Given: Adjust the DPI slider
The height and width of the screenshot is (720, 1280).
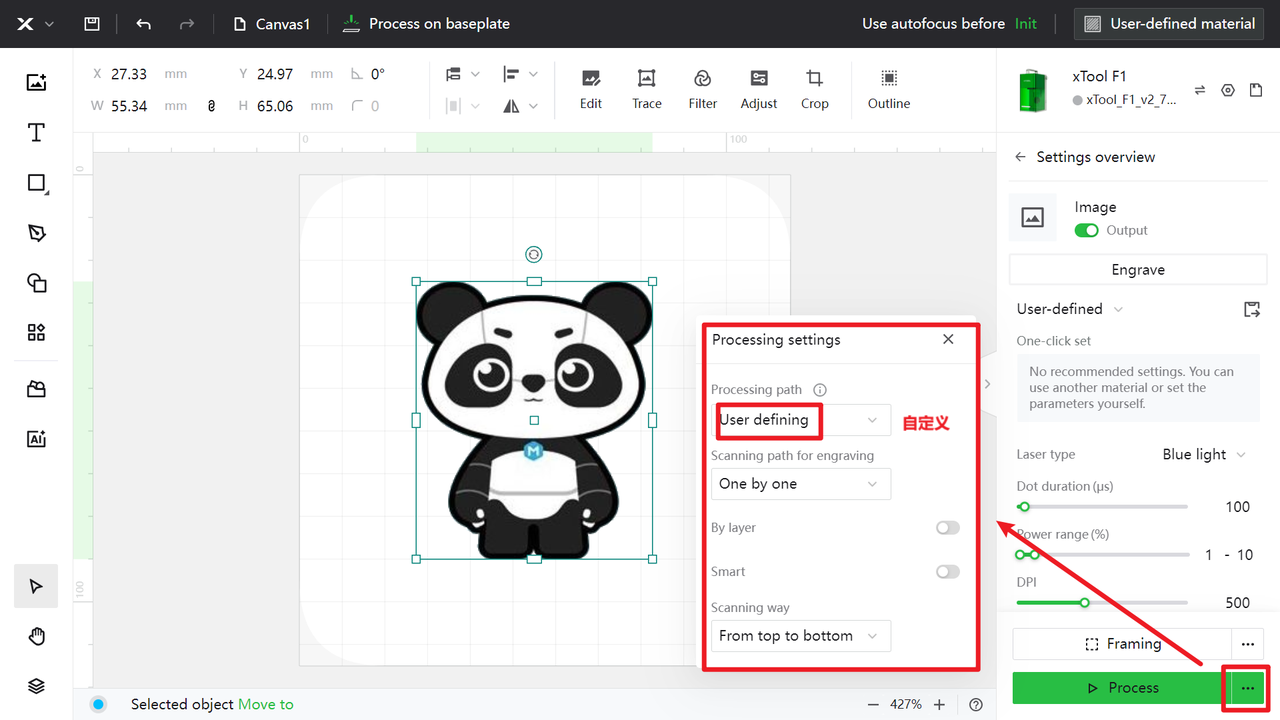Looking at the screenshot, I should [1084, 602].
